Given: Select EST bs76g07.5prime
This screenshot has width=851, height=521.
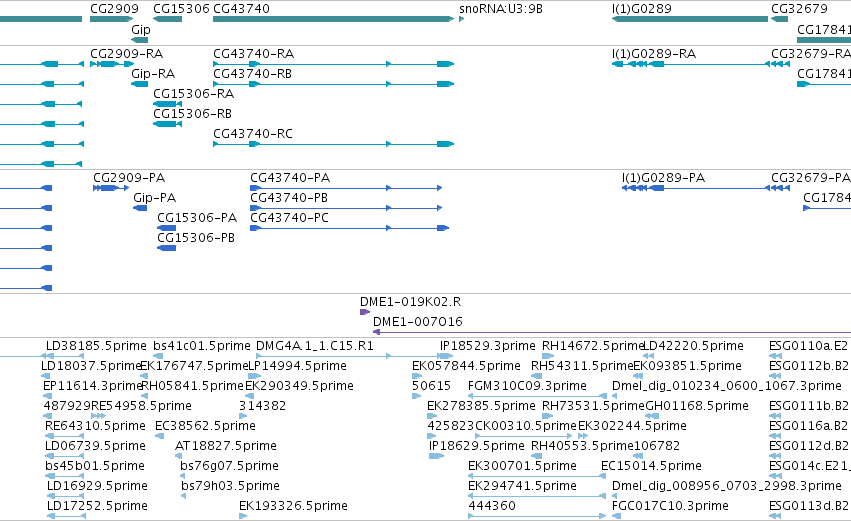Looking at the screenshot, I should point(229,467).
